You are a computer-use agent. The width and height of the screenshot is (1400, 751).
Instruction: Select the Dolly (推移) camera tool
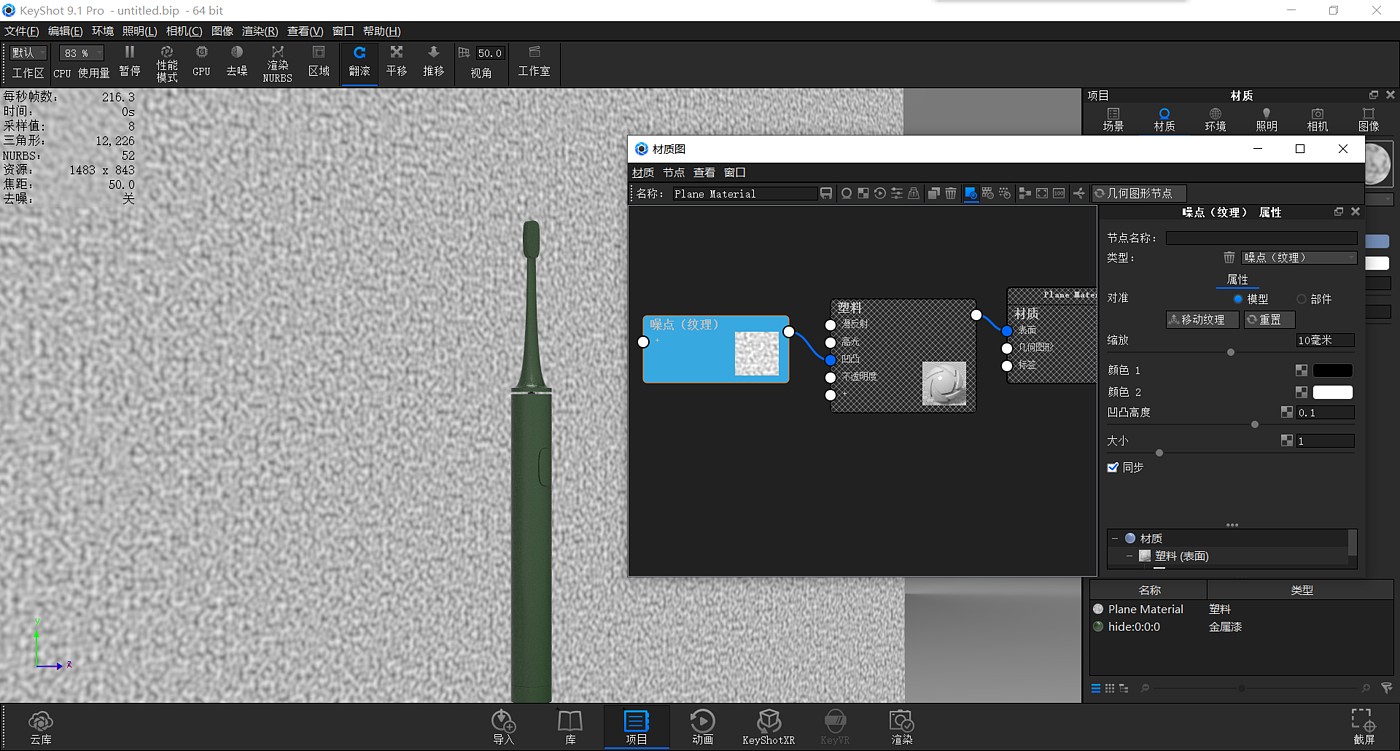(433, 61)
